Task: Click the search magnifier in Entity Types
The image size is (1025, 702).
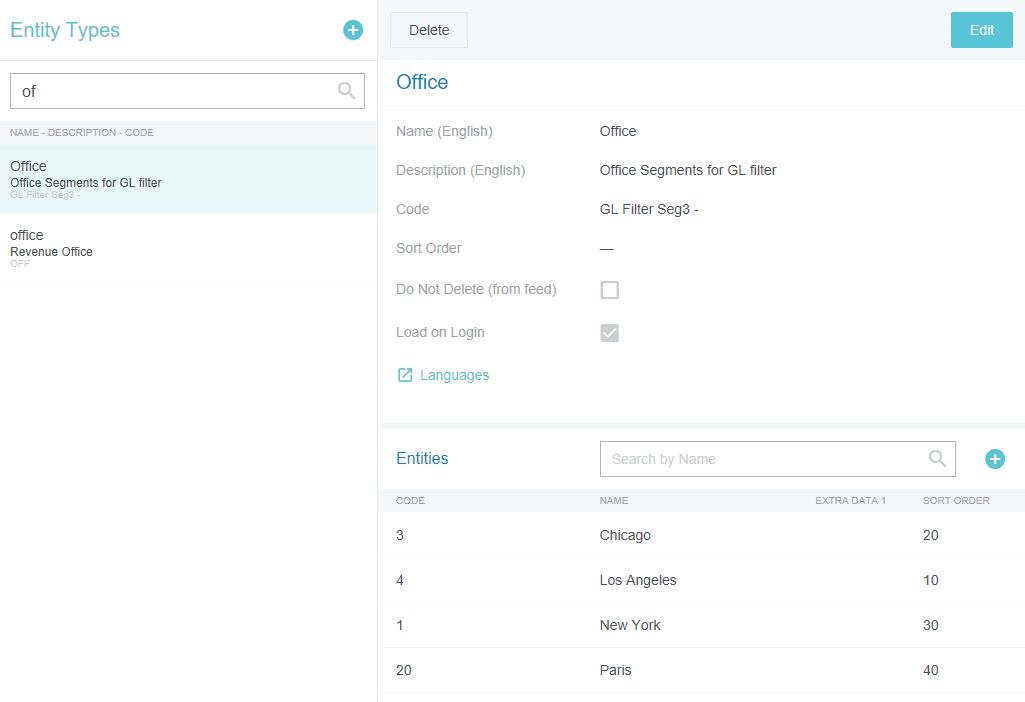Action: point(346,91)
